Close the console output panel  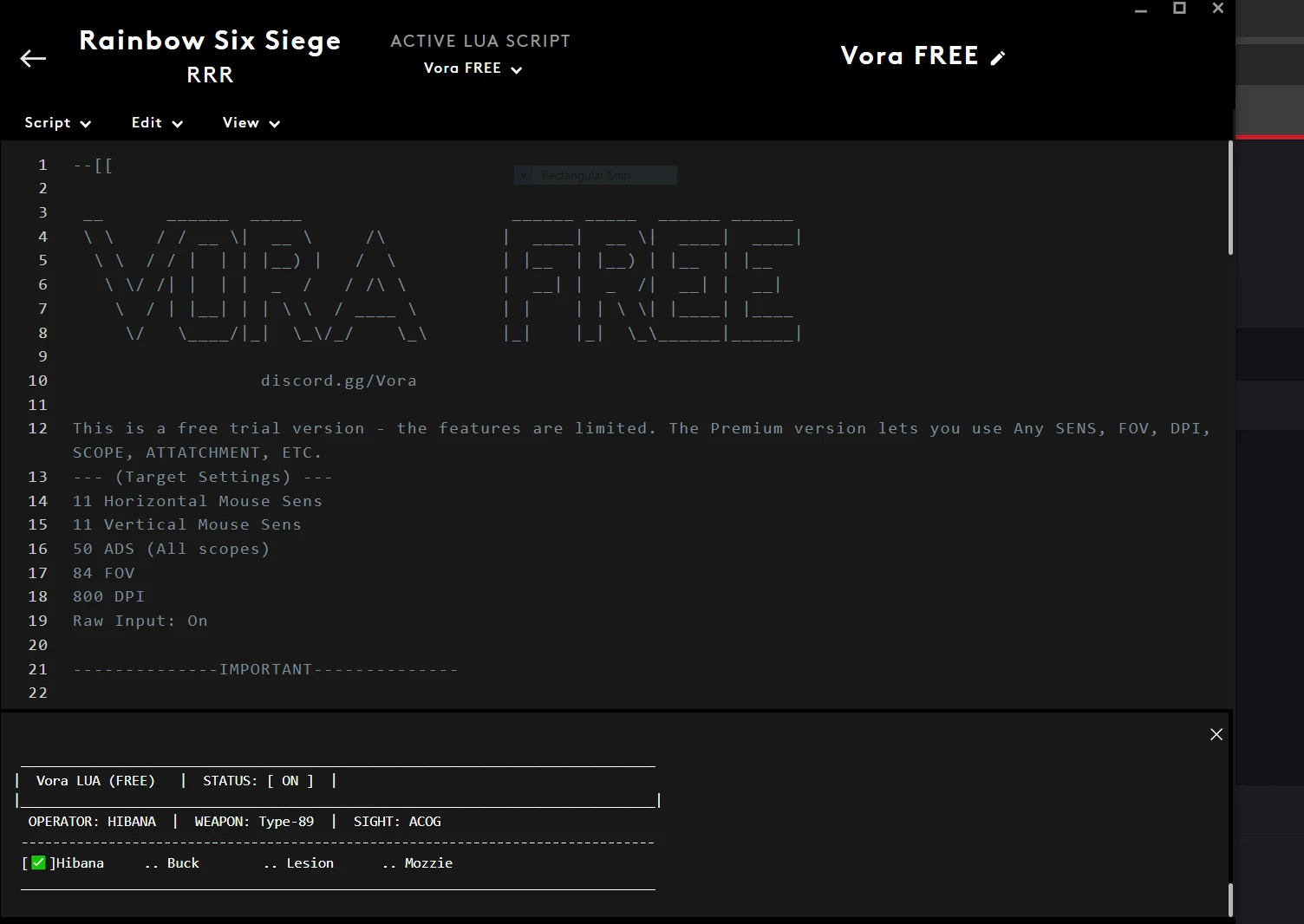(x=1216, y=734)
